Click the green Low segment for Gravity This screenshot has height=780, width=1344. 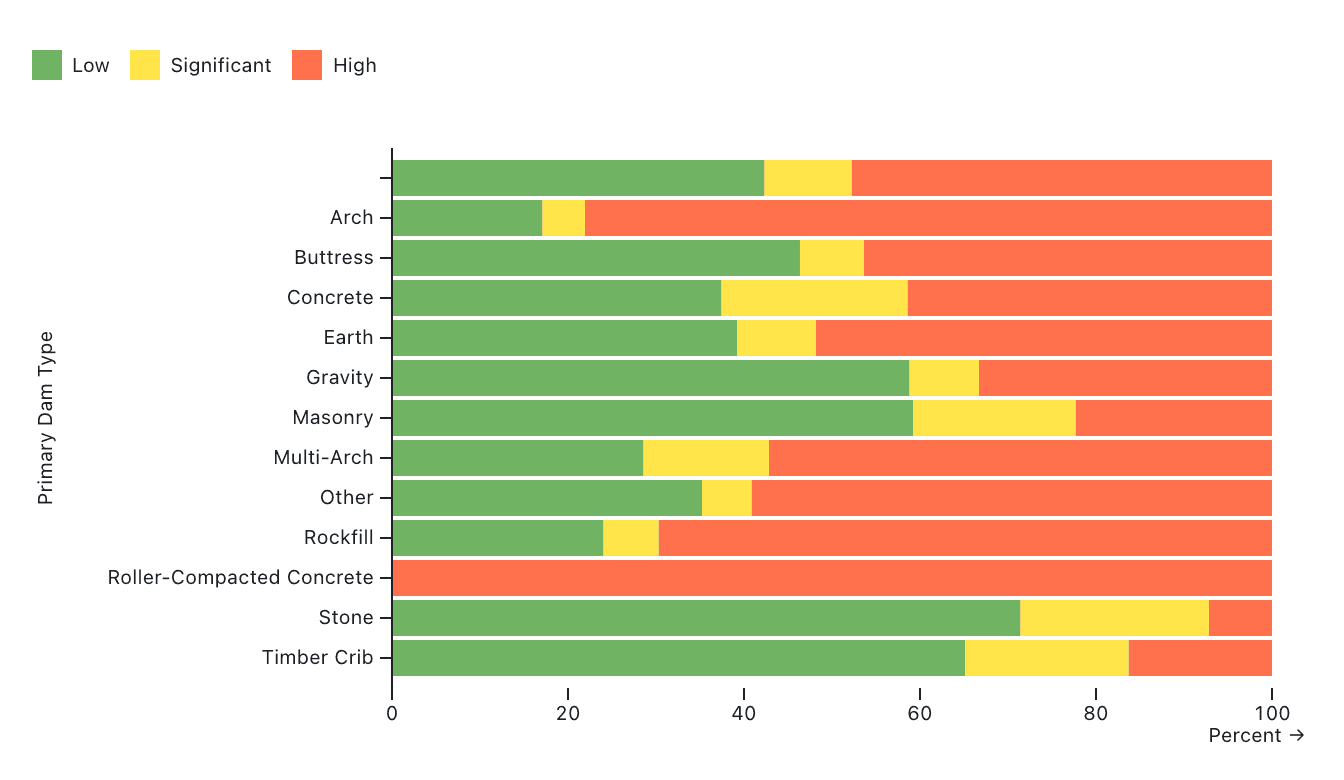click(650, 378)
